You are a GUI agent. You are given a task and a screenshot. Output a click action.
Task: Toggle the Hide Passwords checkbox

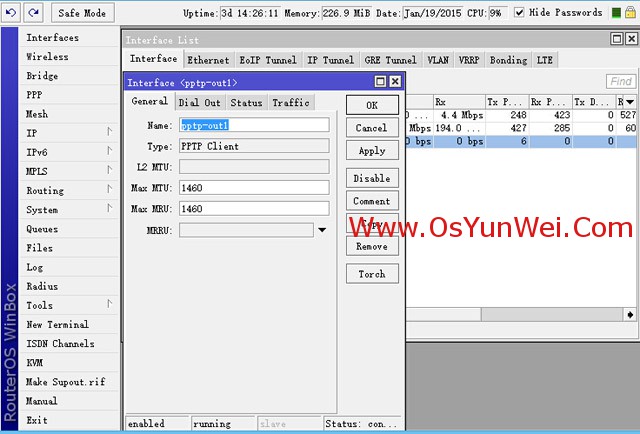[x=519, y=13]
